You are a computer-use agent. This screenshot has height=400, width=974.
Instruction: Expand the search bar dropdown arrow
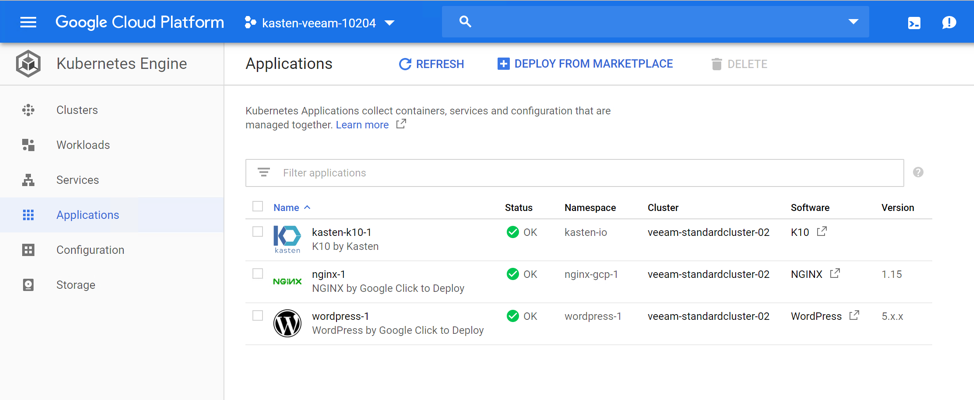(853, 22)
